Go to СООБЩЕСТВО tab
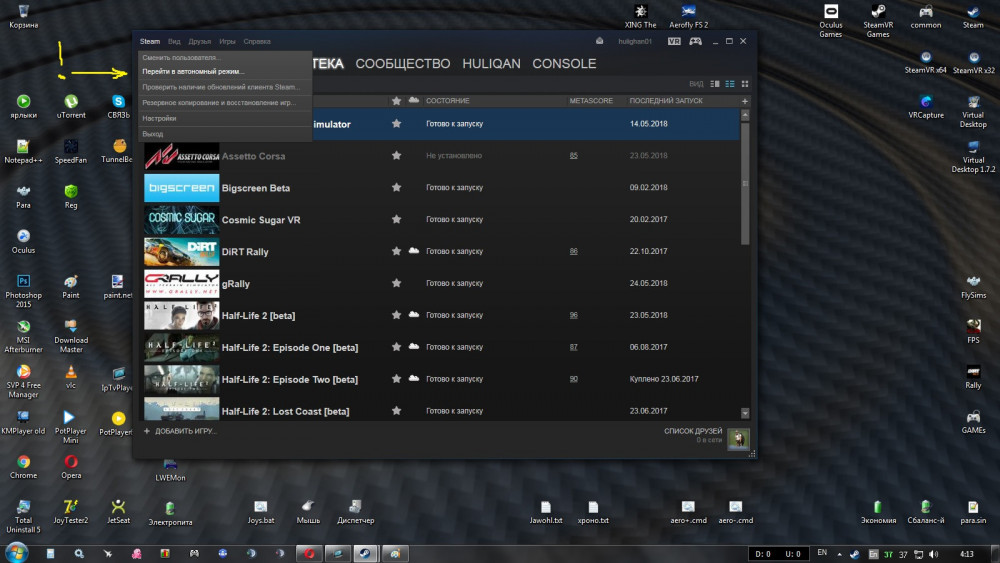The height and width of the screenshot is (563, 1000). [x=402, y=64]
